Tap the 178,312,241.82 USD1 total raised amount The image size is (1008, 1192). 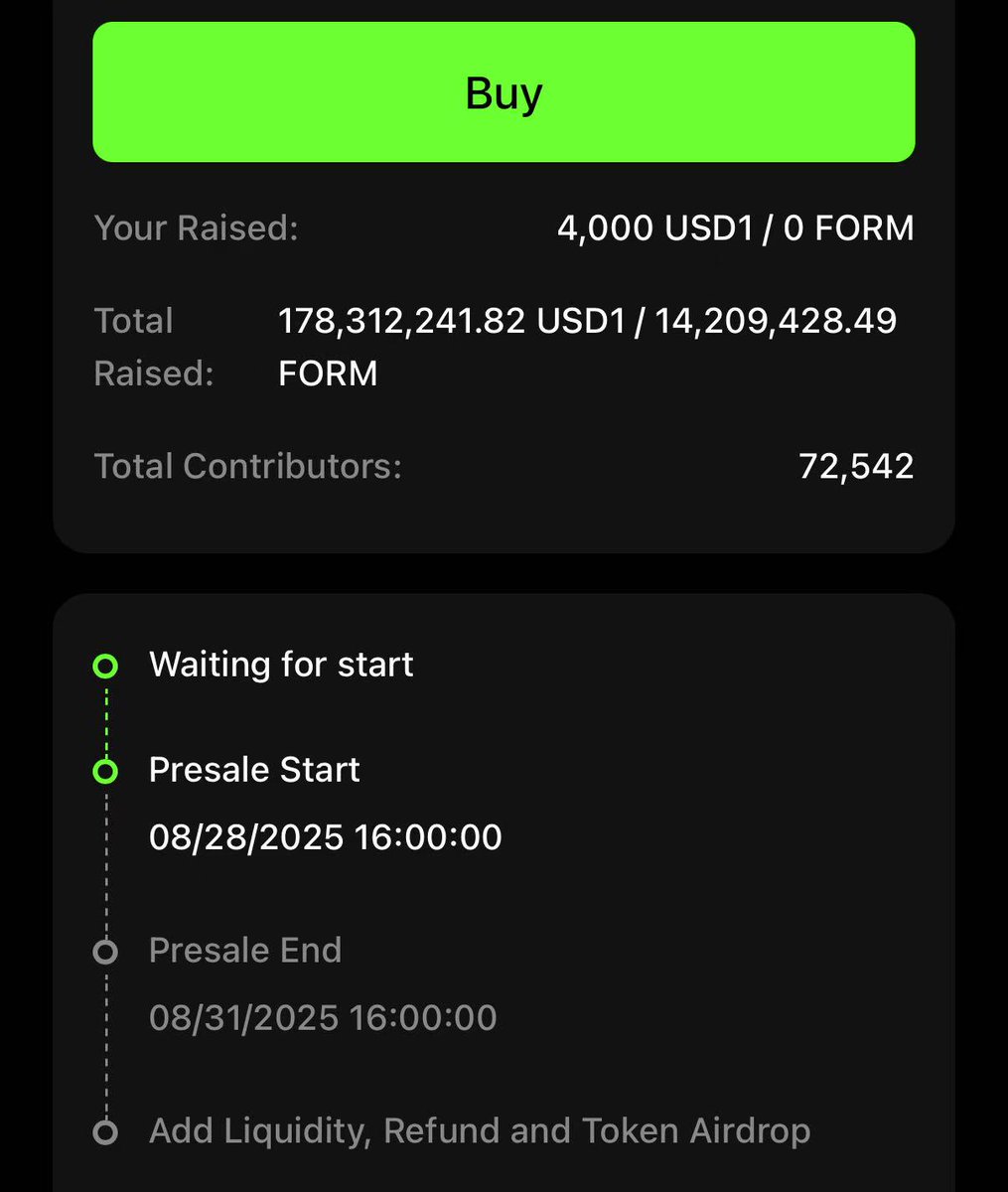[453, 321]
